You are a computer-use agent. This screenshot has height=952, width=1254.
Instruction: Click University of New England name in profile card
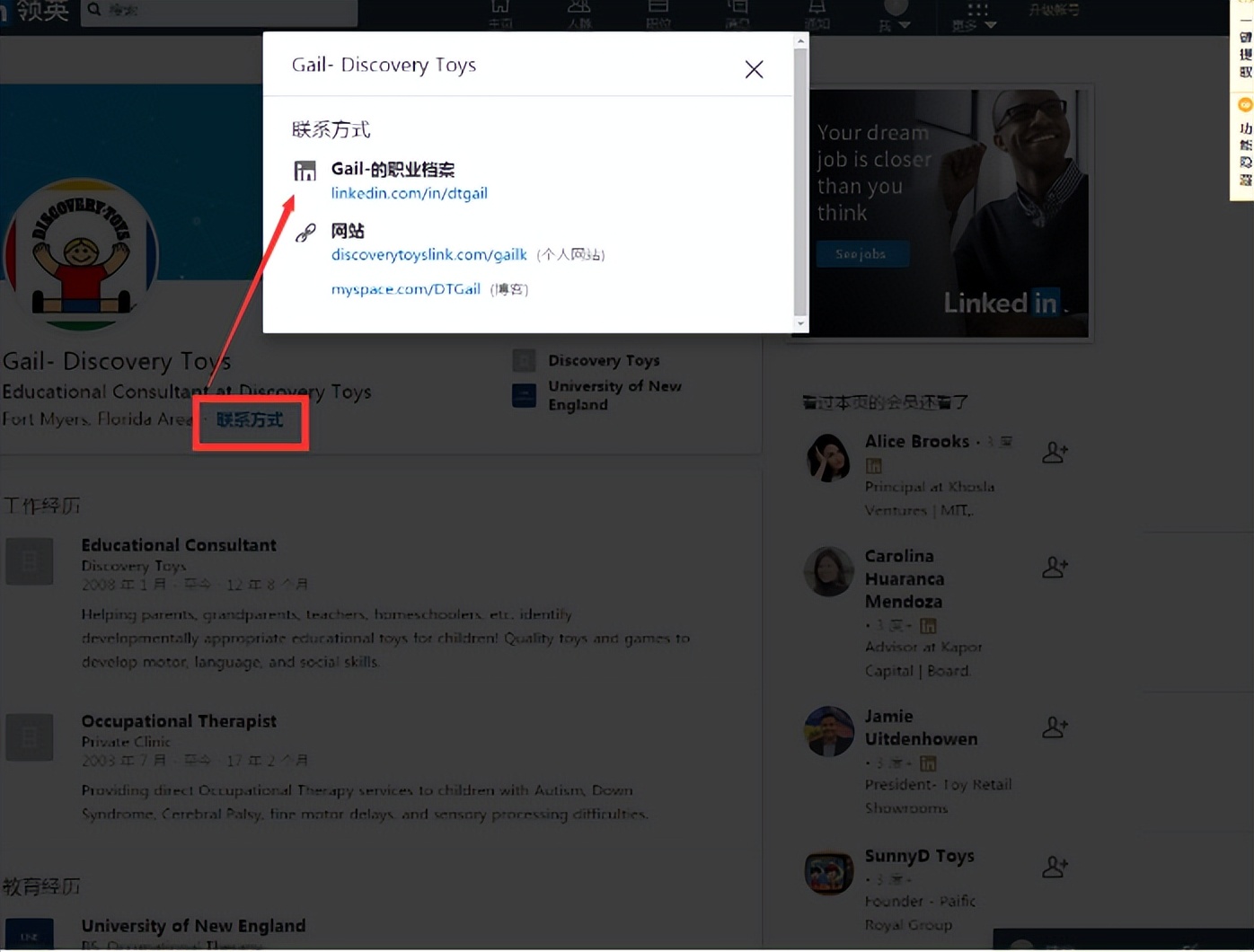tap(615, 395)
